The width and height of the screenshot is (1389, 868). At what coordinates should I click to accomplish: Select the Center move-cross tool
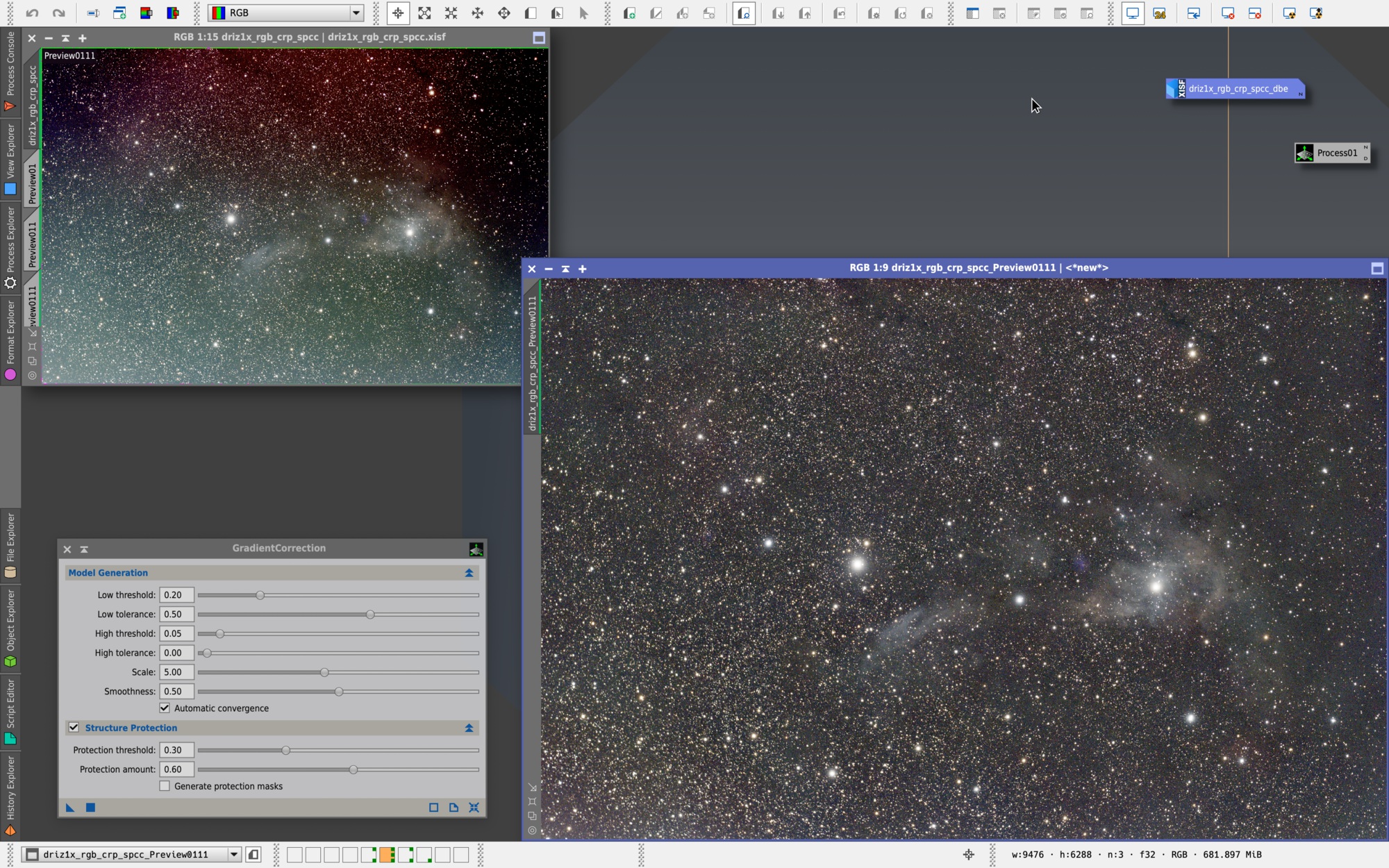504,12
